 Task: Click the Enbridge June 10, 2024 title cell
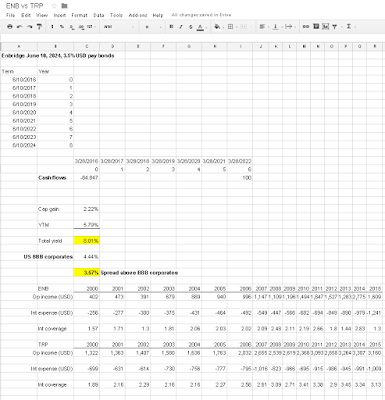(x=58, y=56)
